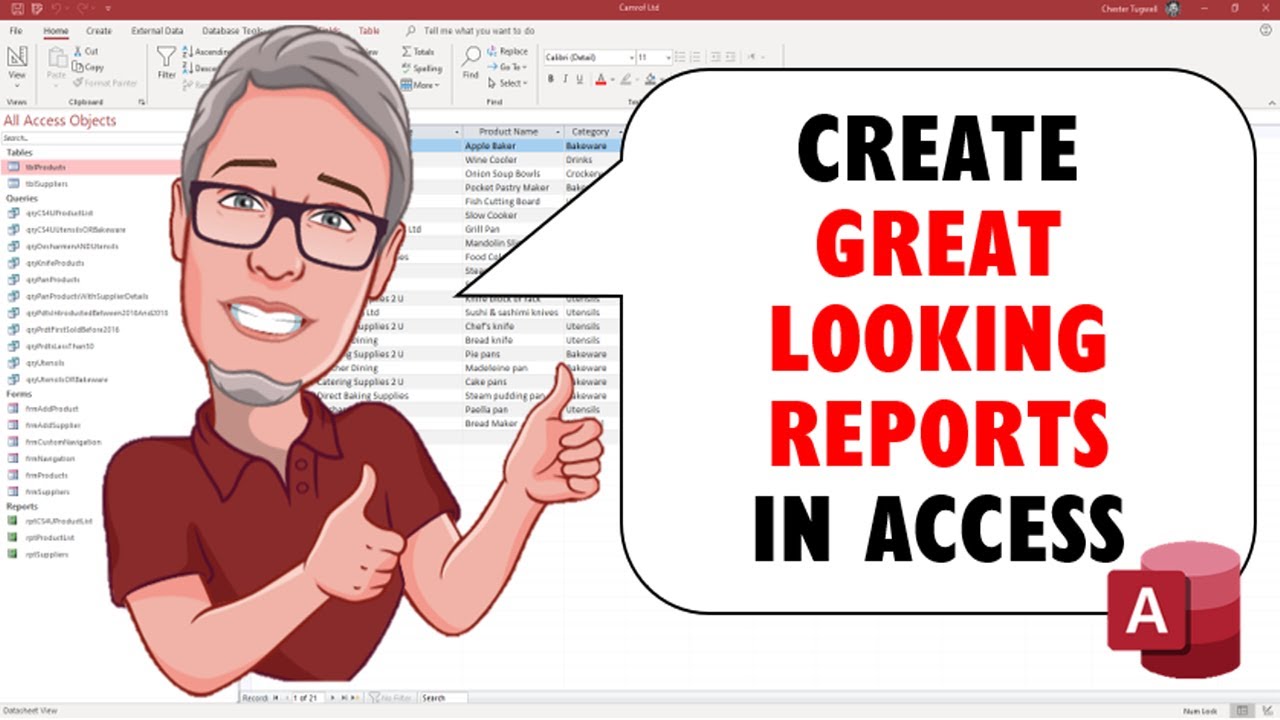Toggle Bold formatting

coord(551,79)
